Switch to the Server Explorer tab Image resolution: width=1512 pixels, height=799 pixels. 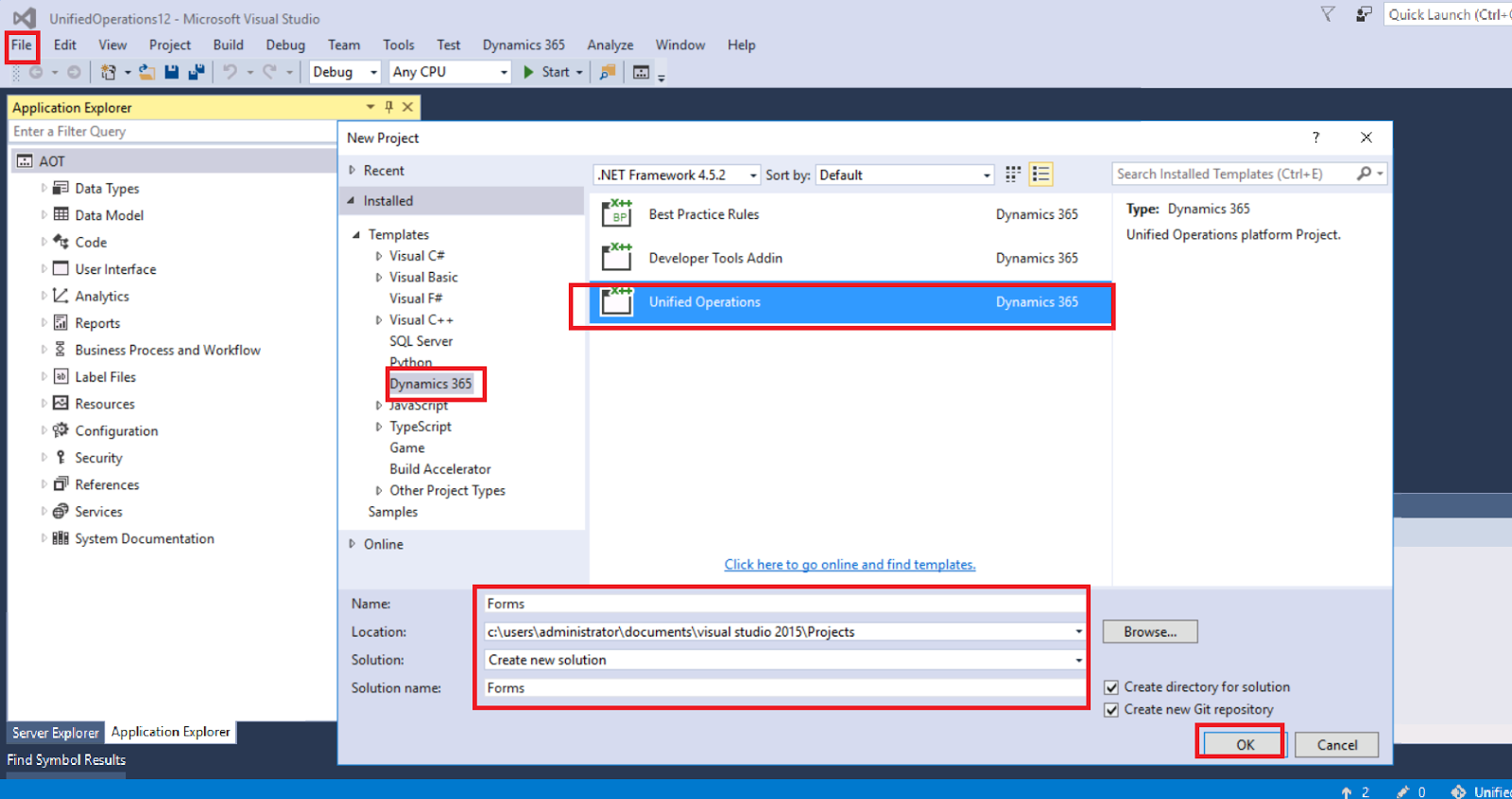tap(56, 733)
